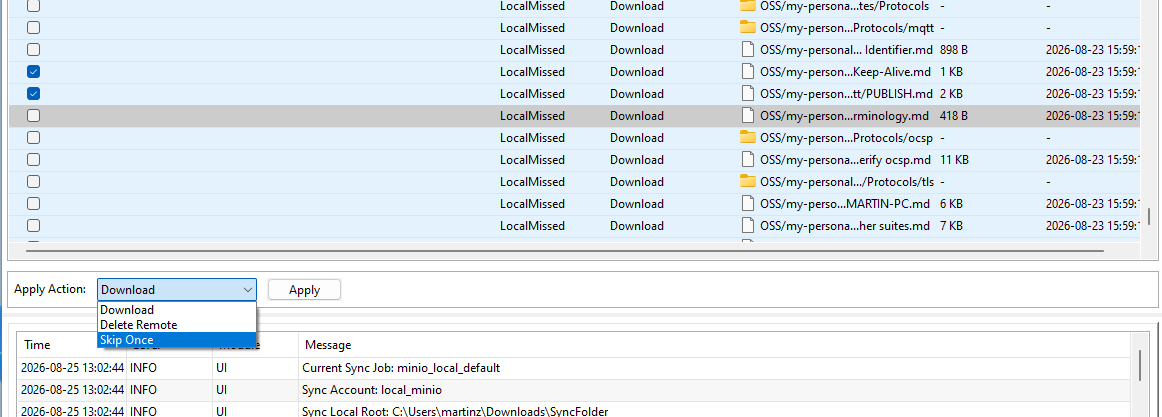This screenshot has width=1162, height=417.
Task: Click the file icon next to MARTIN-PC.md
Action: click(747, 204)
